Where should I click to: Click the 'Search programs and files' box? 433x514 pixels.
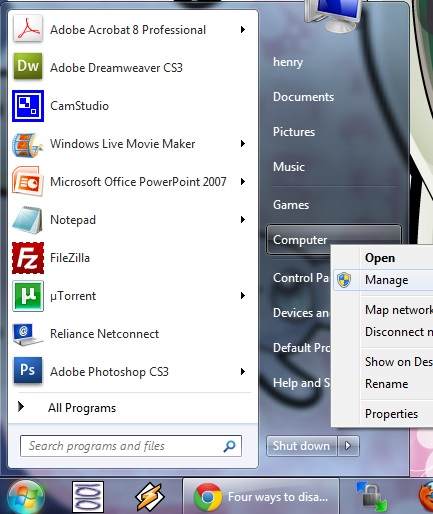click(131, 446)
